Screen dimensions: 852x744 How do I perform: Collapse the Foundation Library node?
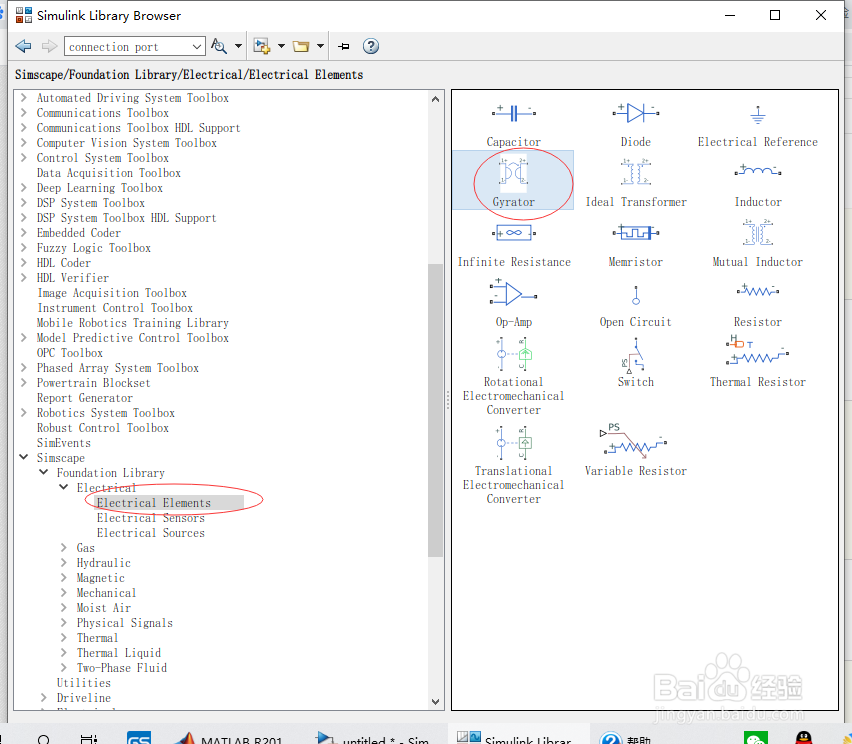(x=44, y=472)
